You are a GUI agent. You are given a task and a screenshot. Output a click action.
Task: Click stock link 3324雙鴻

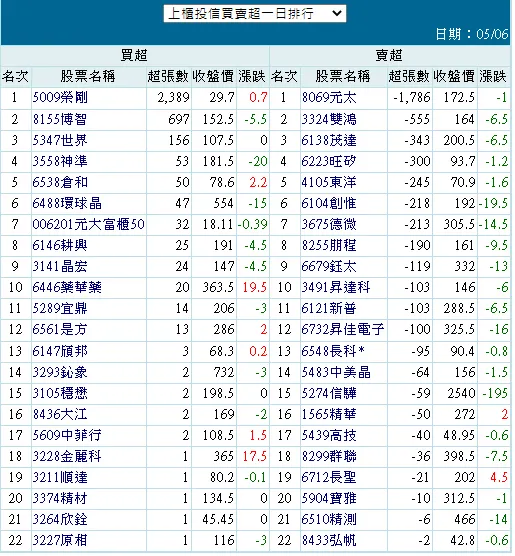(x=329, y=119)
